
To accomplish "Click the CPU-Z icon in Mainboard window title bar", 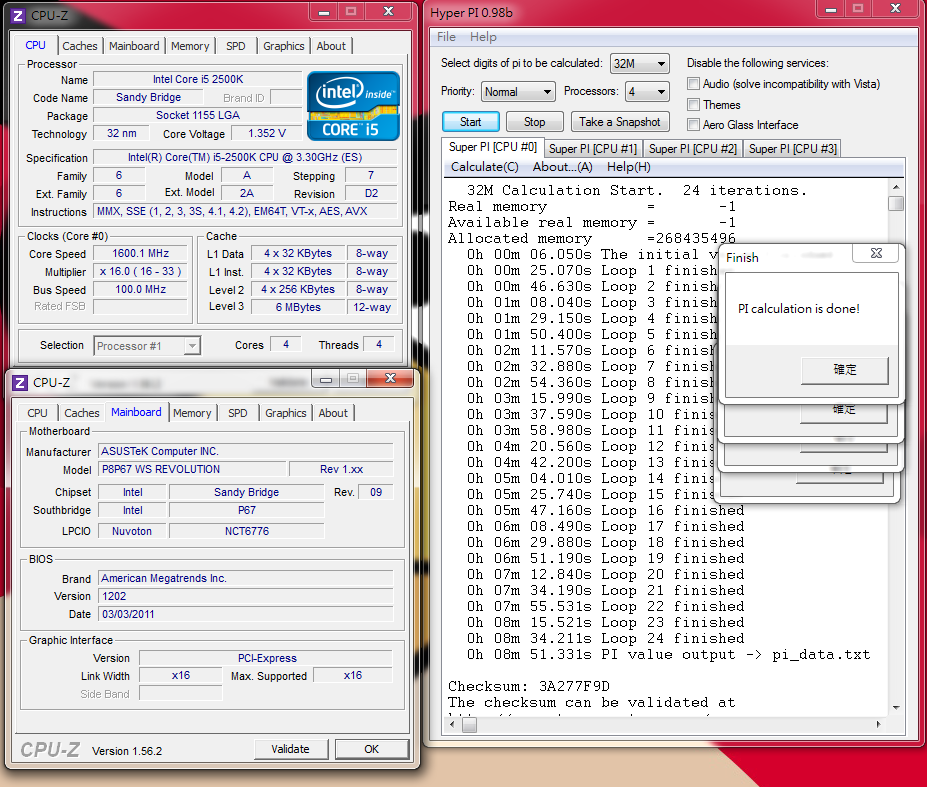I will tap(20, 383).
